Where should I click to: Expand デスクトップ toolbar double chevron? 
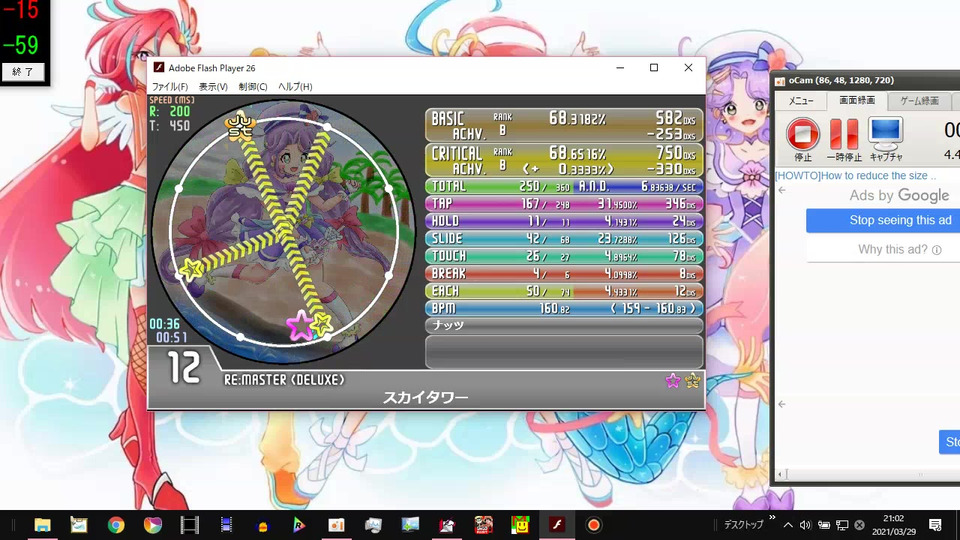tap(772, 518)
